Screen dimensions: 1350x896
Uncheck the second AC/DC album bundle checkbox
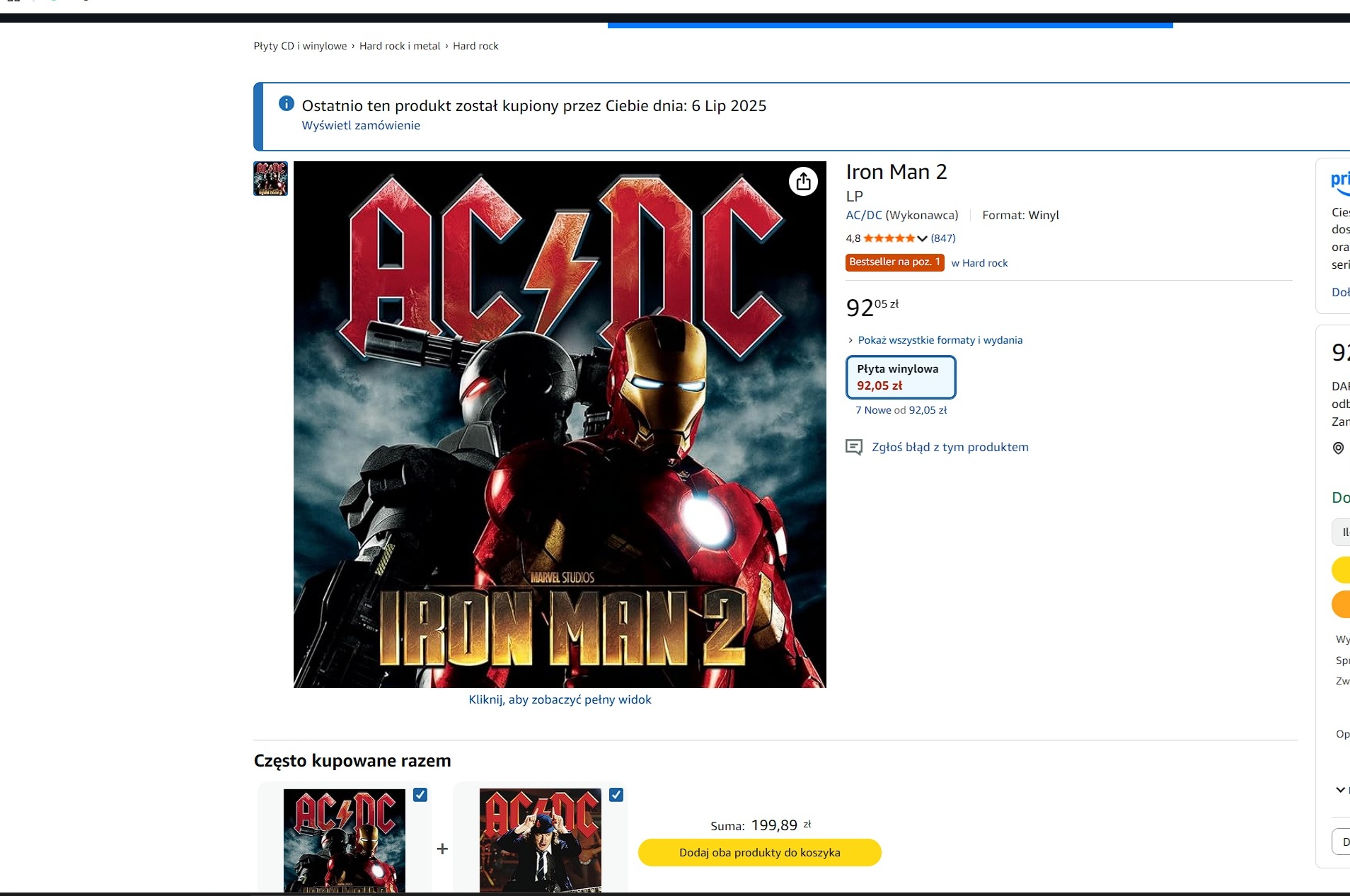[616, 795]
